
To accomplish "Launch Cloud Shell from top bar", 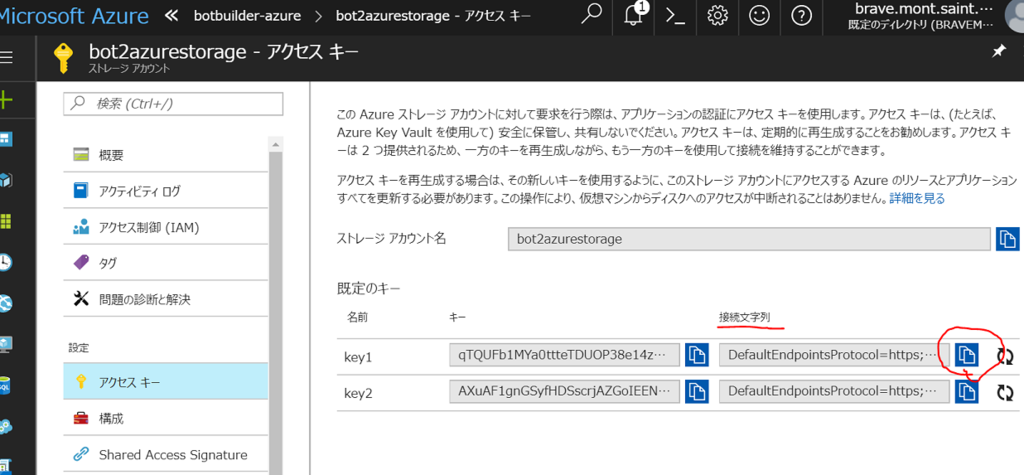I will [x=675, y=16].
